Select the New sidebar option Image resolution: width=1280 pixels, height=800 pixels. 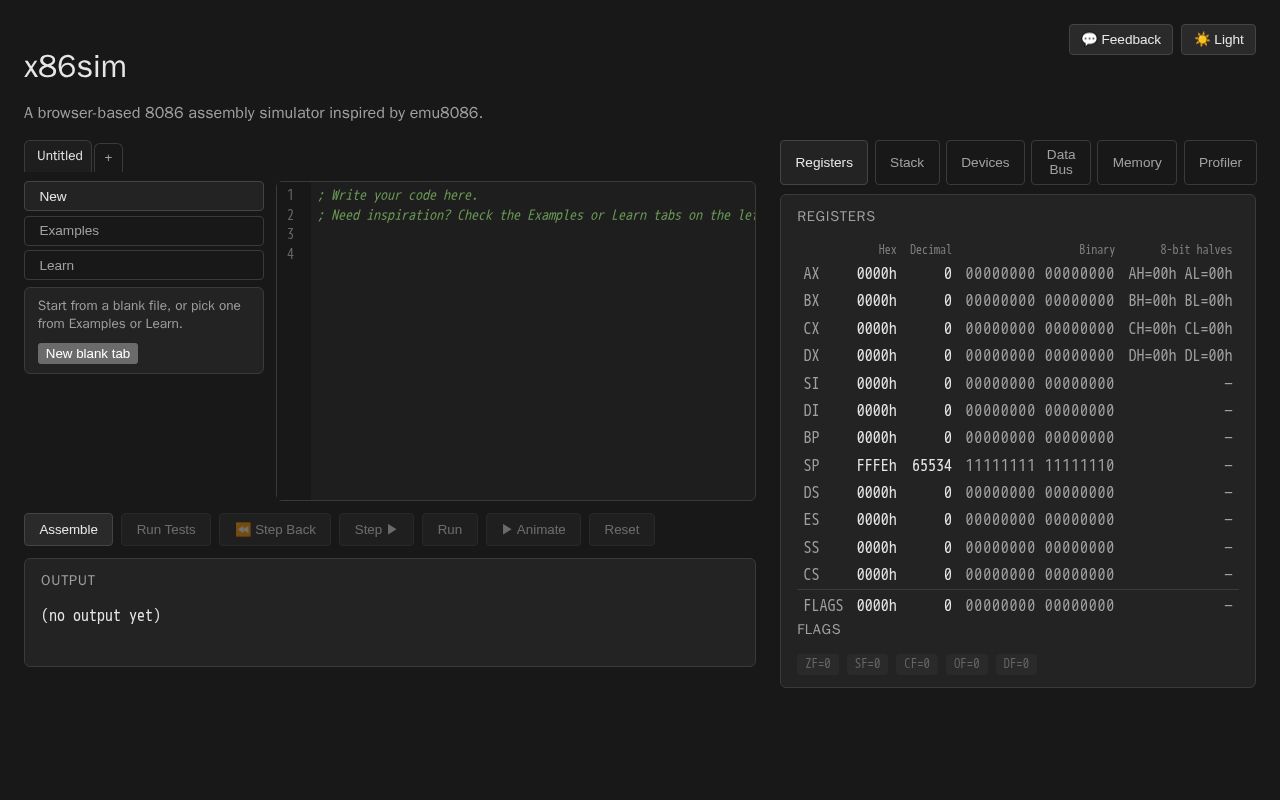tap(144, 196)
